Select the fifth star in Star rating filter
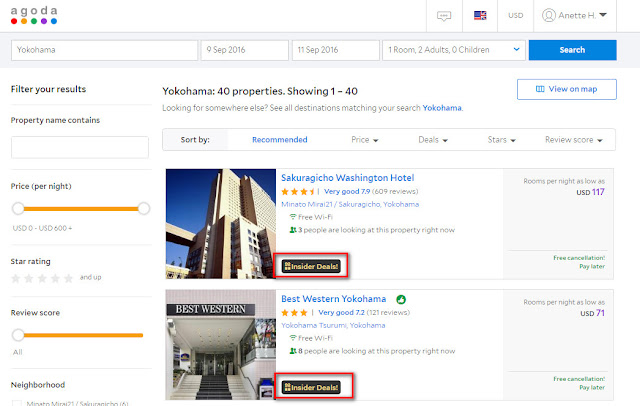Screen dimensions: 640x406 (x=69, y=278)
